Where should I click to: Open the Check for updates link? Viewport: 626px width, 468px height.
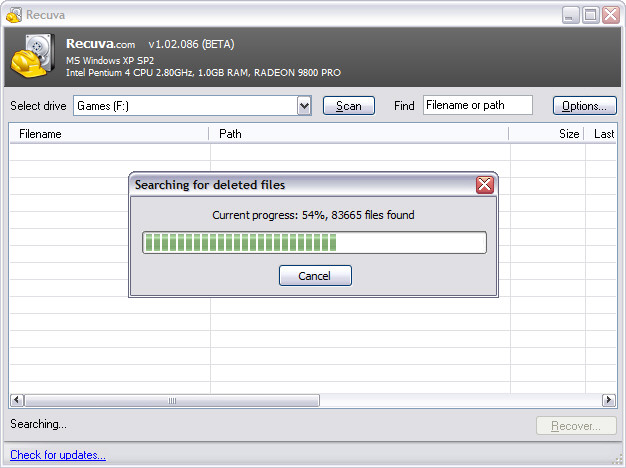click(58, 455)
